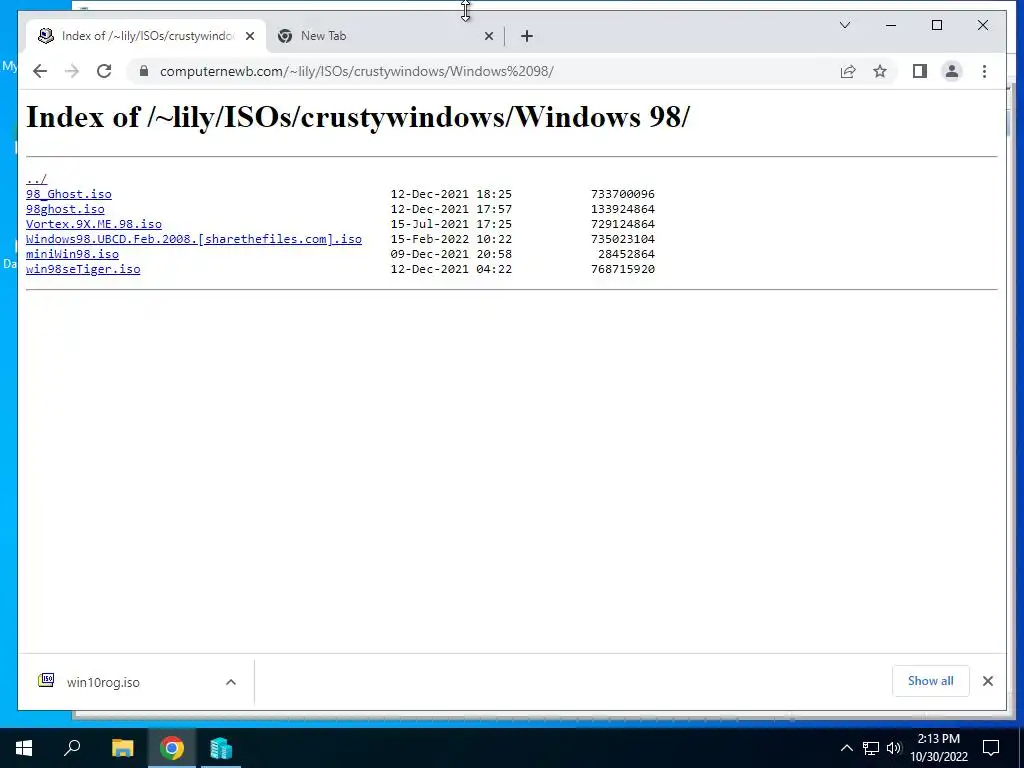Go back using the browser back arrow
Screen dimensions: 1024x768
click(x=40, y=71)
